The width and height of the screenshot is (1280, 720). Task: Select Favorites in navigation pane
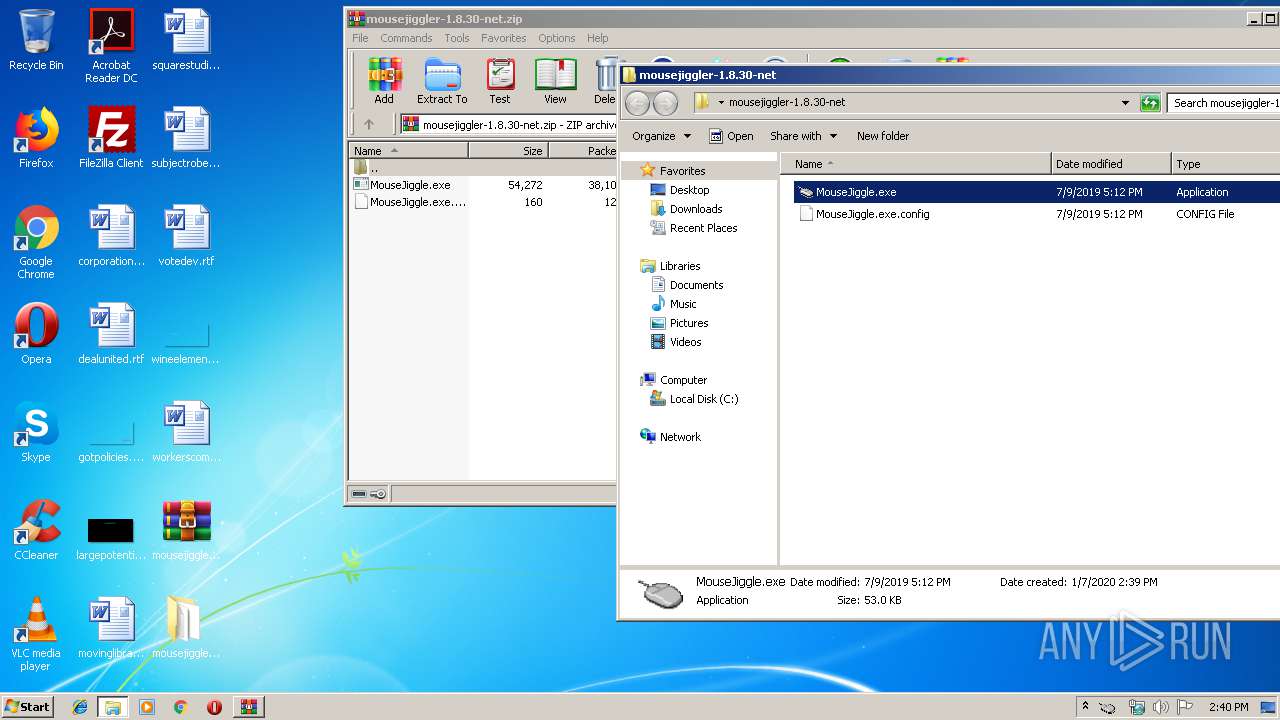[682, 171]
